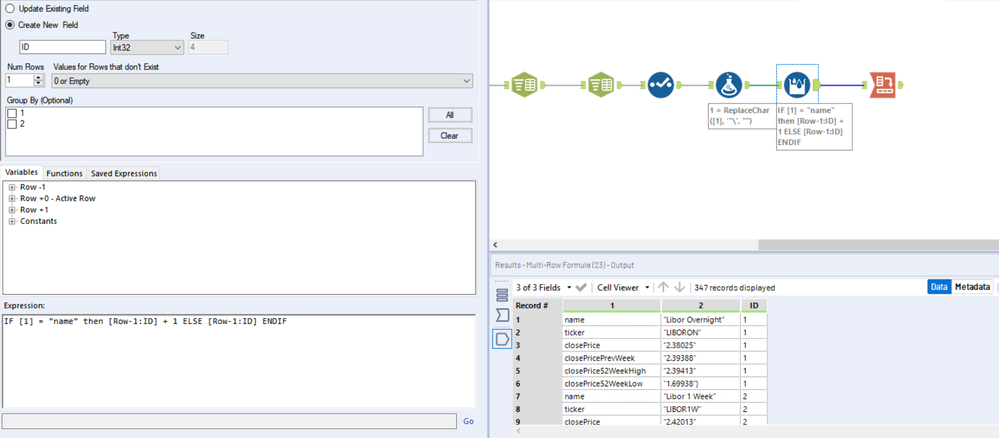This screenshot has height=438, width=999.
Task: Select the blue Select tool with checkmark
Action: [x=661, y=84]
